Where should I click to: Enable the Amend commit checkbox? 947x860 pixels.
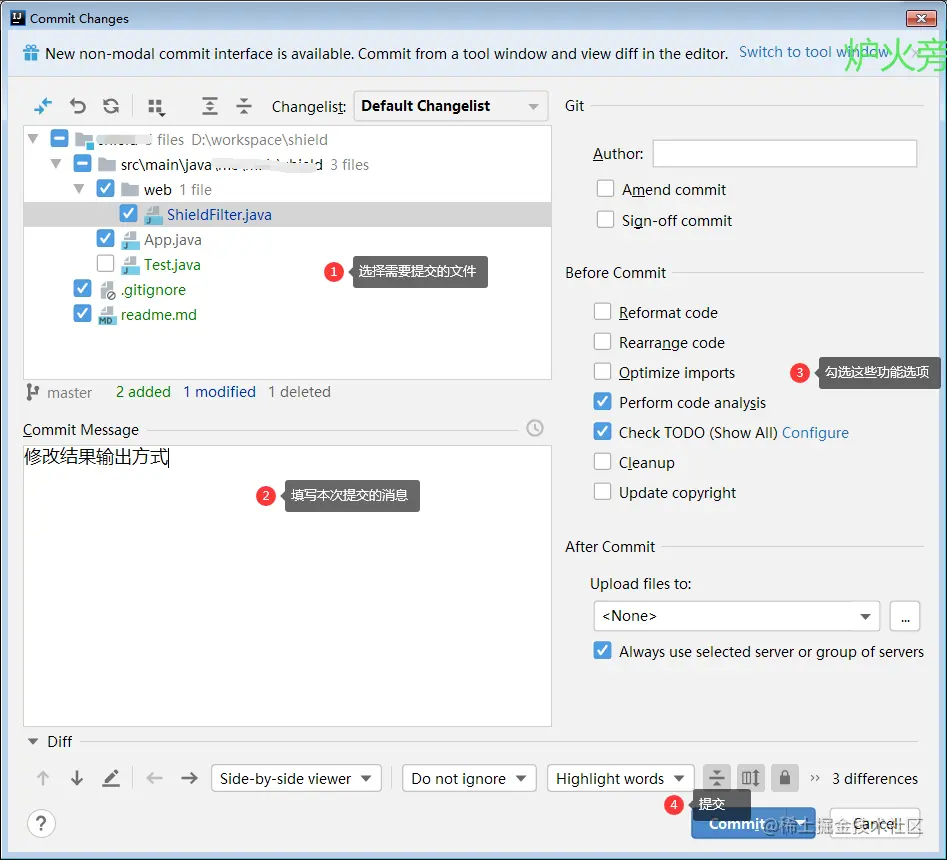pyautogui.click(x=605, y=188)
